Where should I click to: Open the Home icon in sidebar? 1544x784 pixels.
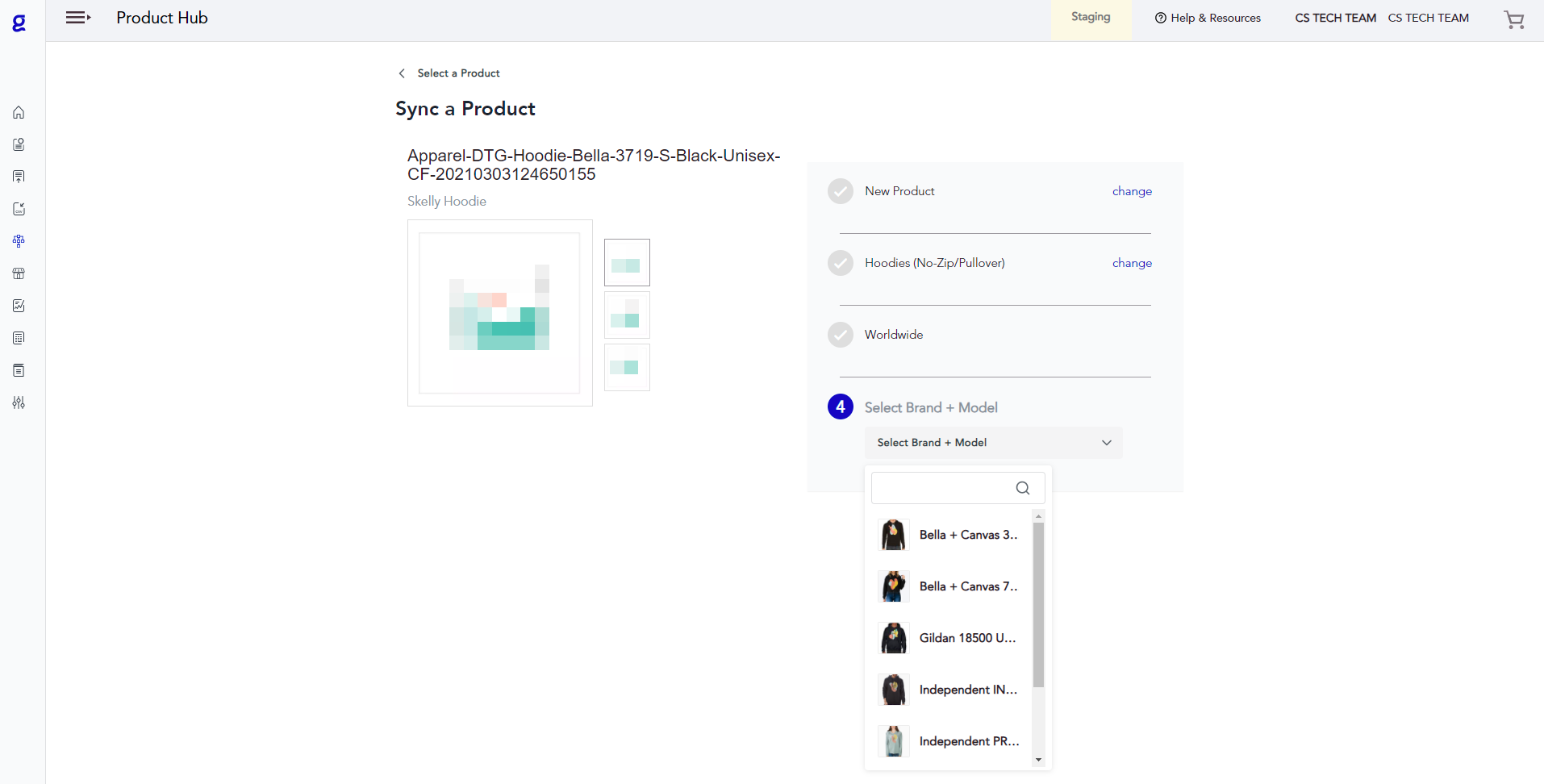19,113
